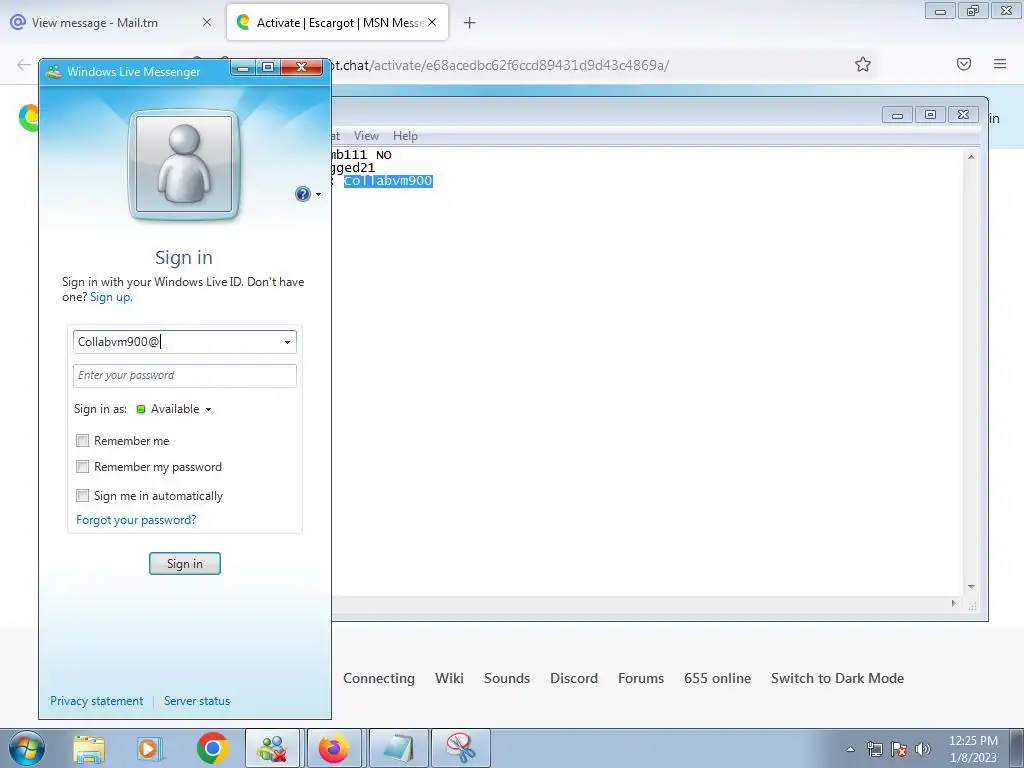Expand the email address dropdown arrow

(x=287, y=342)
